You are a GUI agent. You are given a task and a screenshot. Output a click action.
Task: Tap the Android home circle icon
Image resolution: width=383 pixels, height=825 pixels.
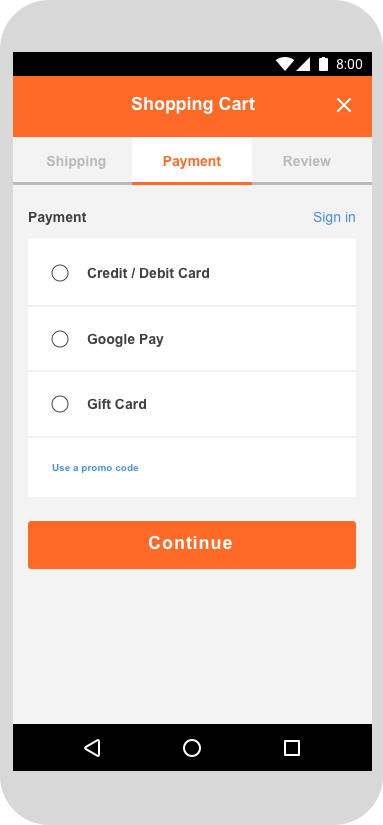point(192,748)
